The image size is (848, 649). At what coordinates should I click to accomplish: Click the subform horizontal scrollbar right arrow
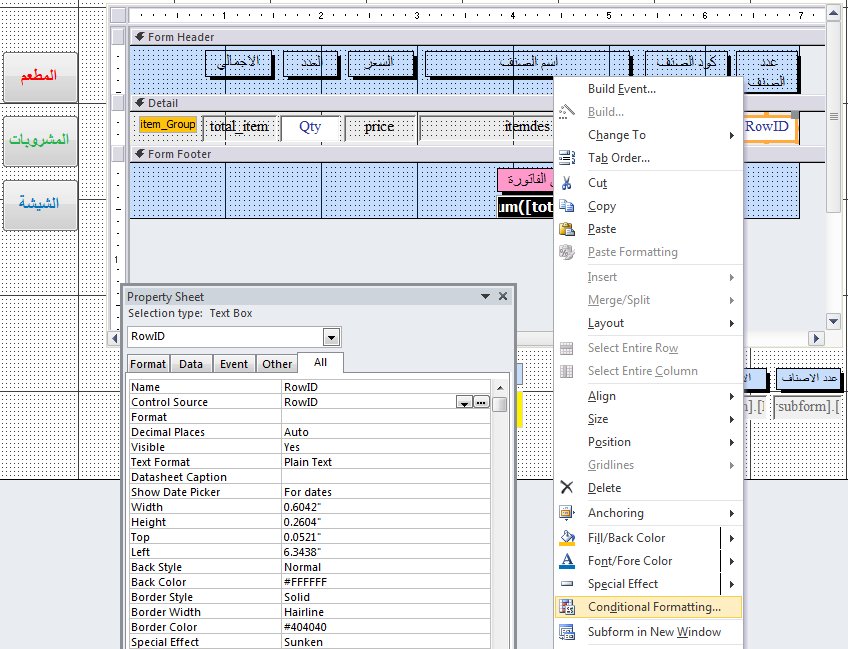[x=816, y=339]
